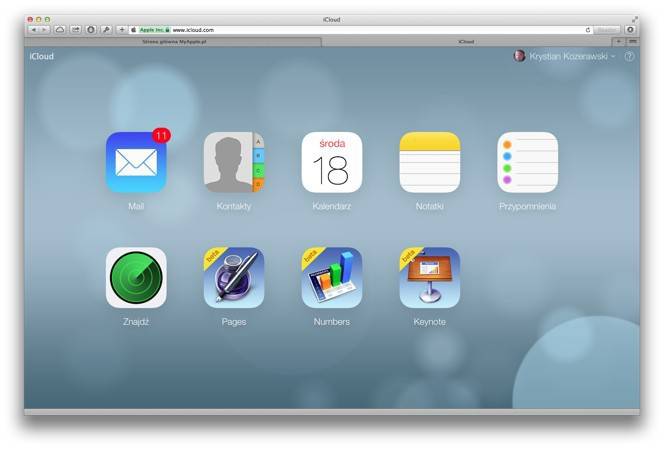
Task: Open the Kalendarz calendar icon
Action: coord(332,162)
